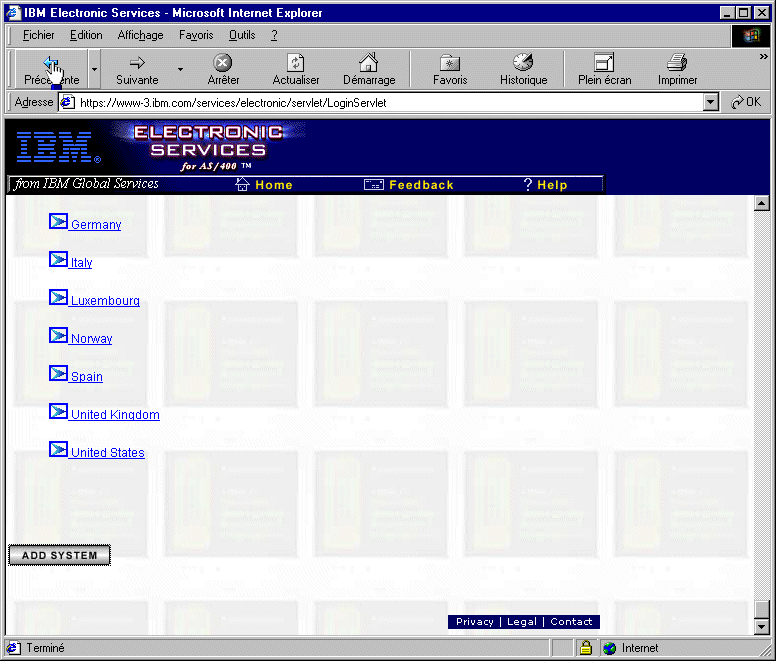Screen dimensions: 776x661
Task: Click the SSL padlock icon in status bar
Action: click(586, 648)
